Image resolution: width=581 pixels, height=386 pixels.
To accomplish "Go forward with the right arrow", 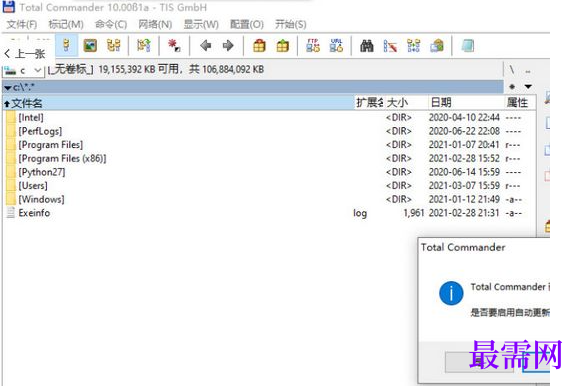I will [228, 46].
